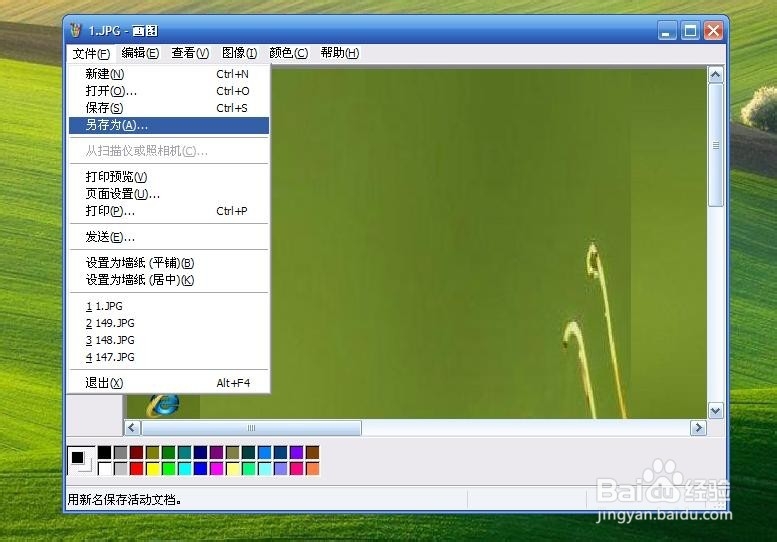Viewport: 777px width, 542px height.
Task: Choose 保存(S) from the File menu
Action: tap(169, 108)
